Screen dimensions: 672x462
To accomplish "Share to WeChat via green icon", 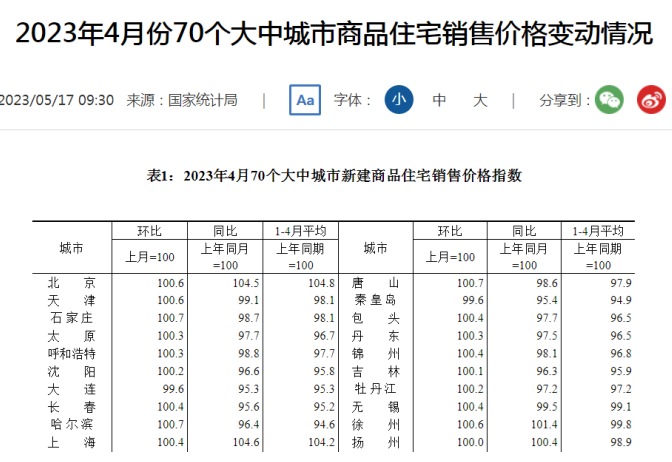I will pos(609,100).
